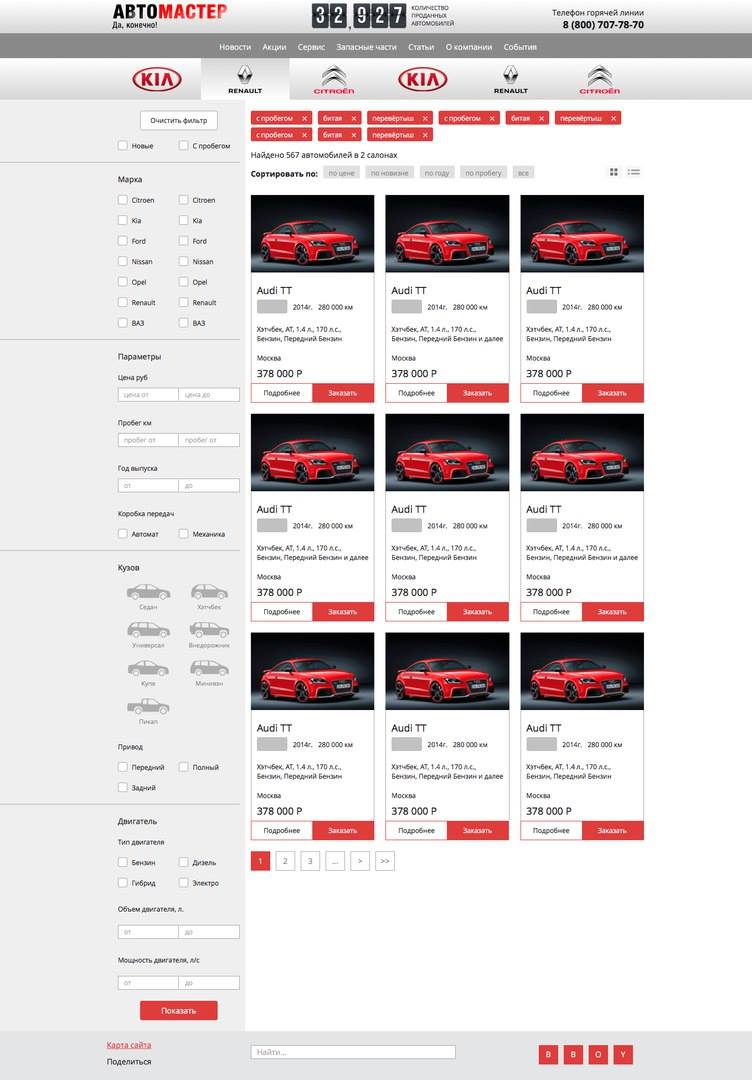
Task: Click the highlighted Renault brand logo
Action: click(245, 79)
